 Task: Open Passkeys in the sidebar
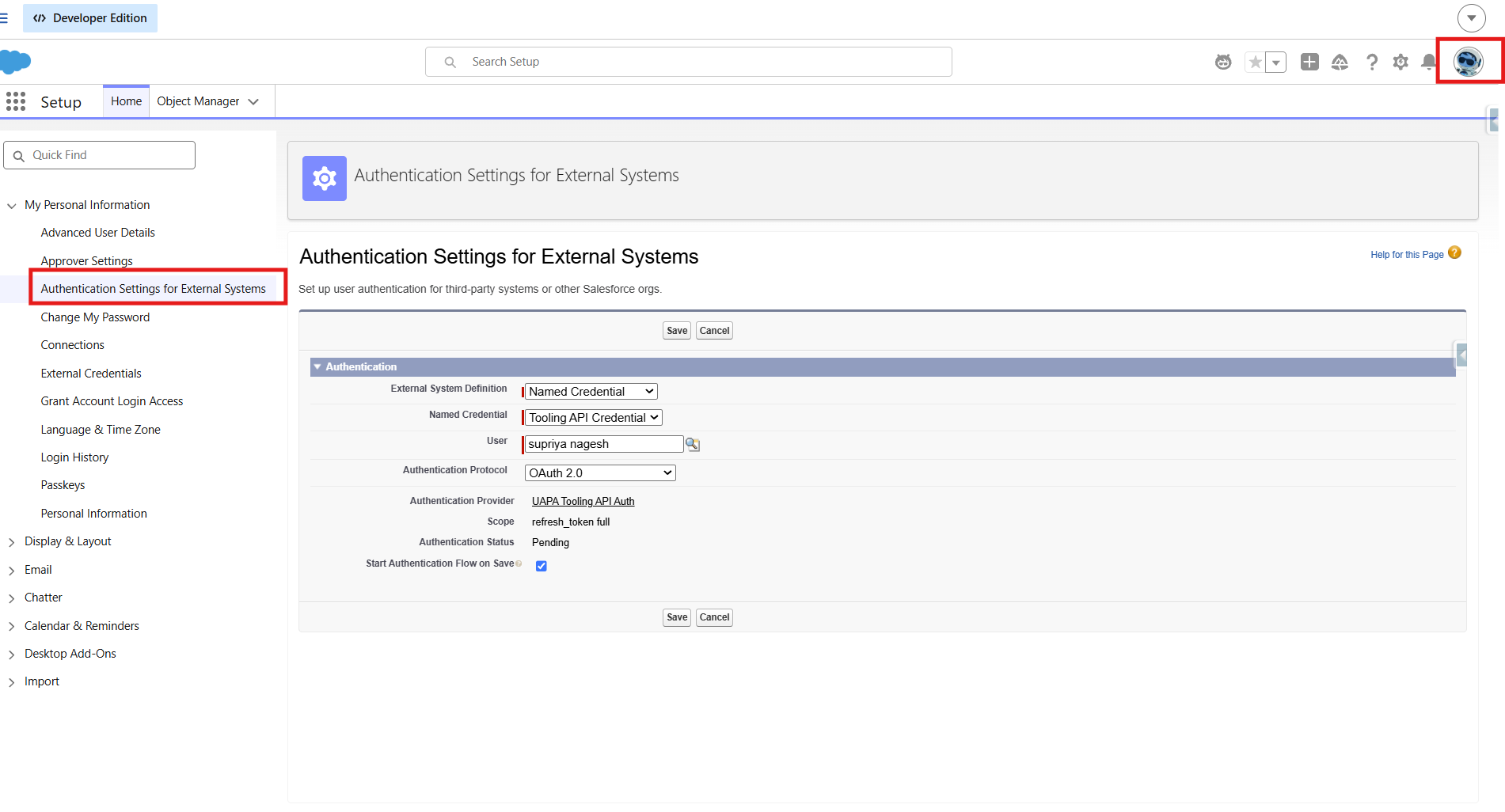tap(63, 485)
